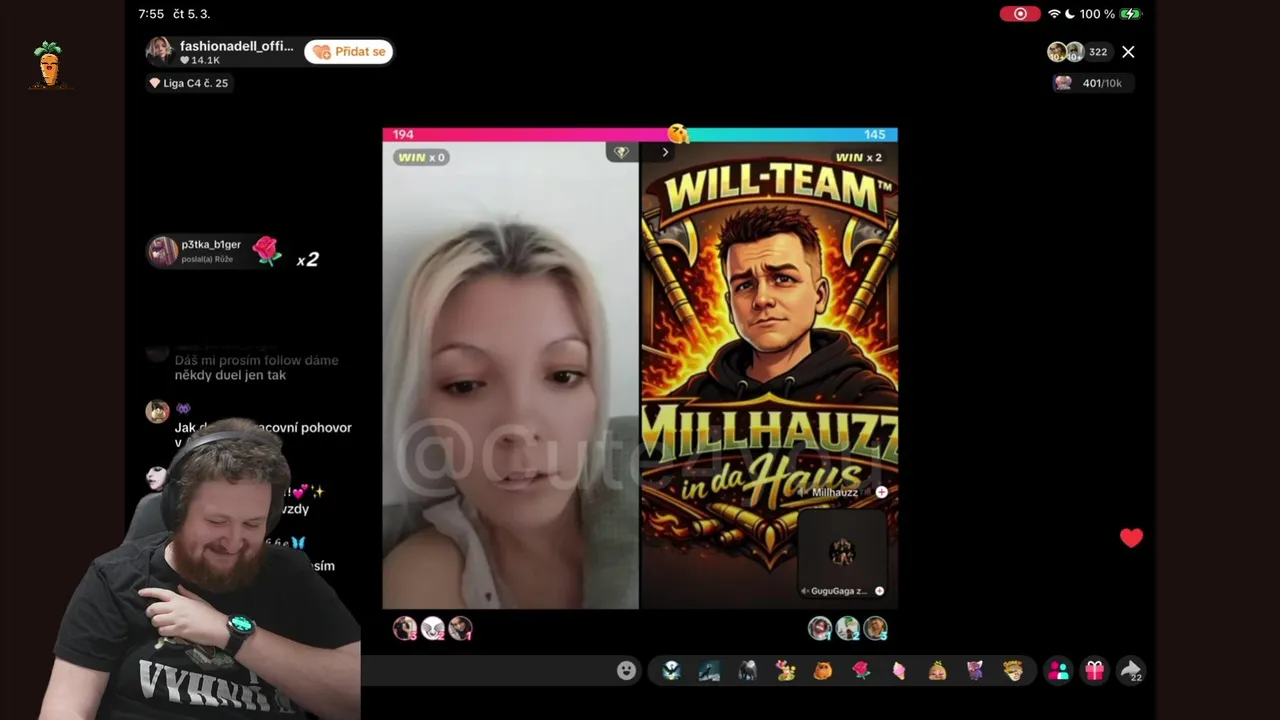Open fashionadell_offi host profile avatar
This screenshot has width=1280, height=720.
(x=160, y=51)
